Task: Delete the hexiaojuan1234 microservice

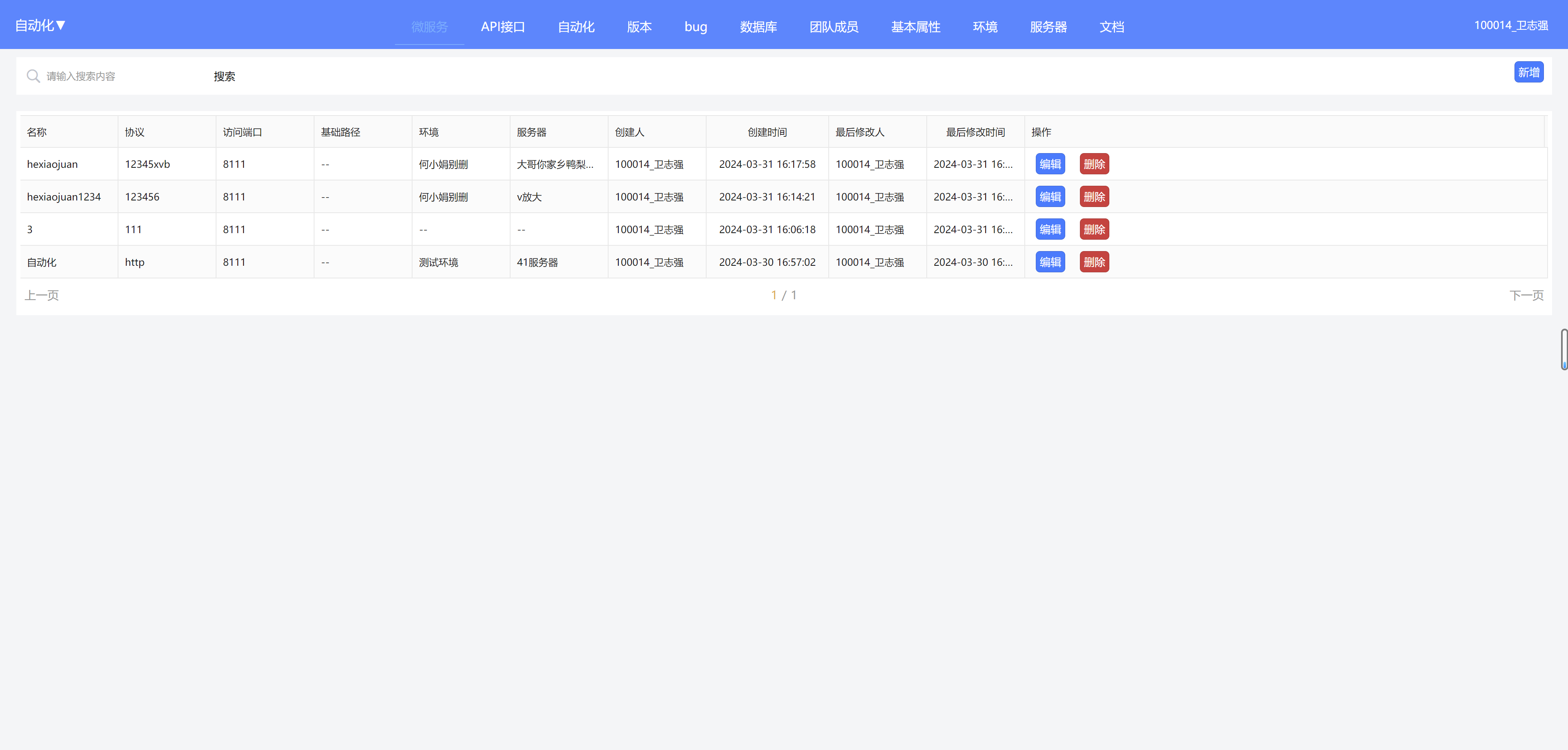Action: [1094, 196]
